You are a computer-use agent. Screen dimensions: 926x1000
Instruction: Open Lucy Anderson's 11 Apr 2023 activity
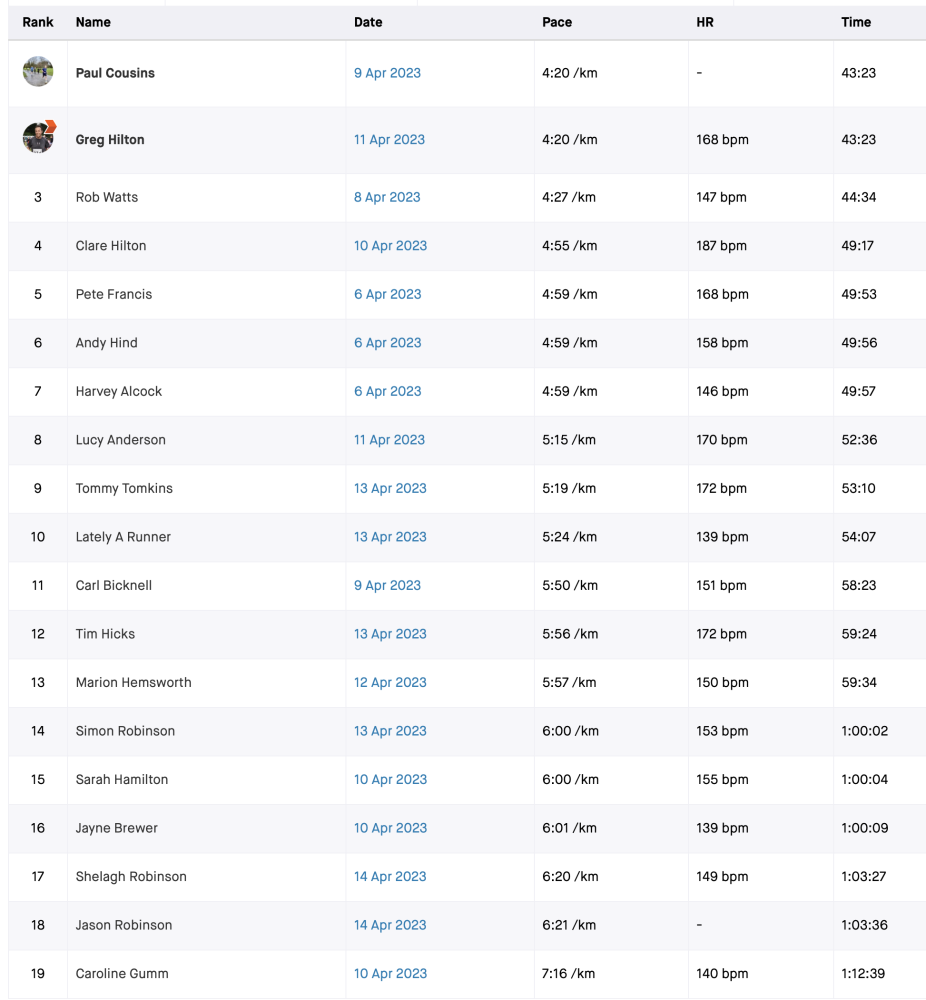coord(389,439)
